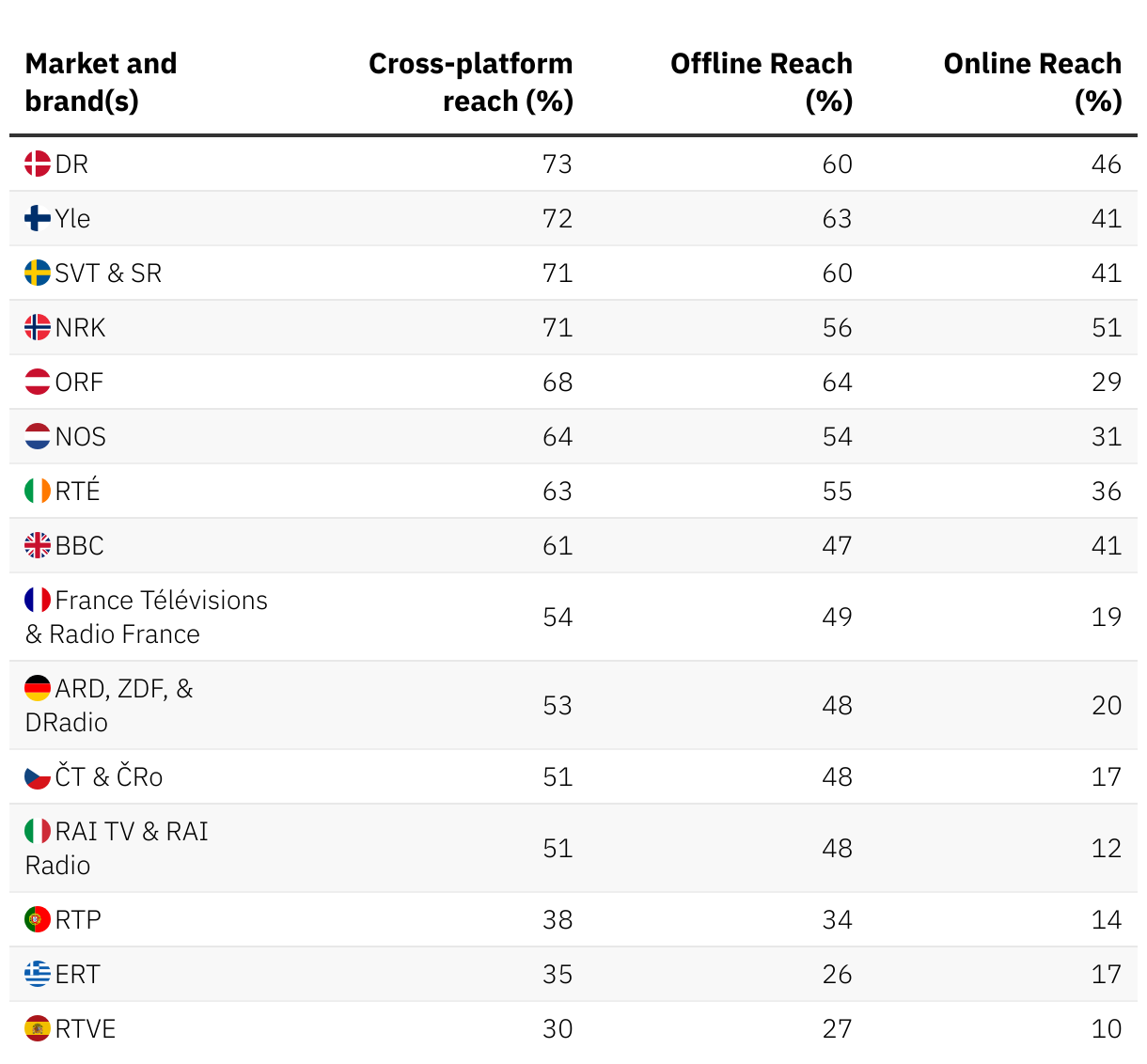Click the Market and brand(s) column header
This screenshot has height=1064, width=1147.
[x=101, y=83]
